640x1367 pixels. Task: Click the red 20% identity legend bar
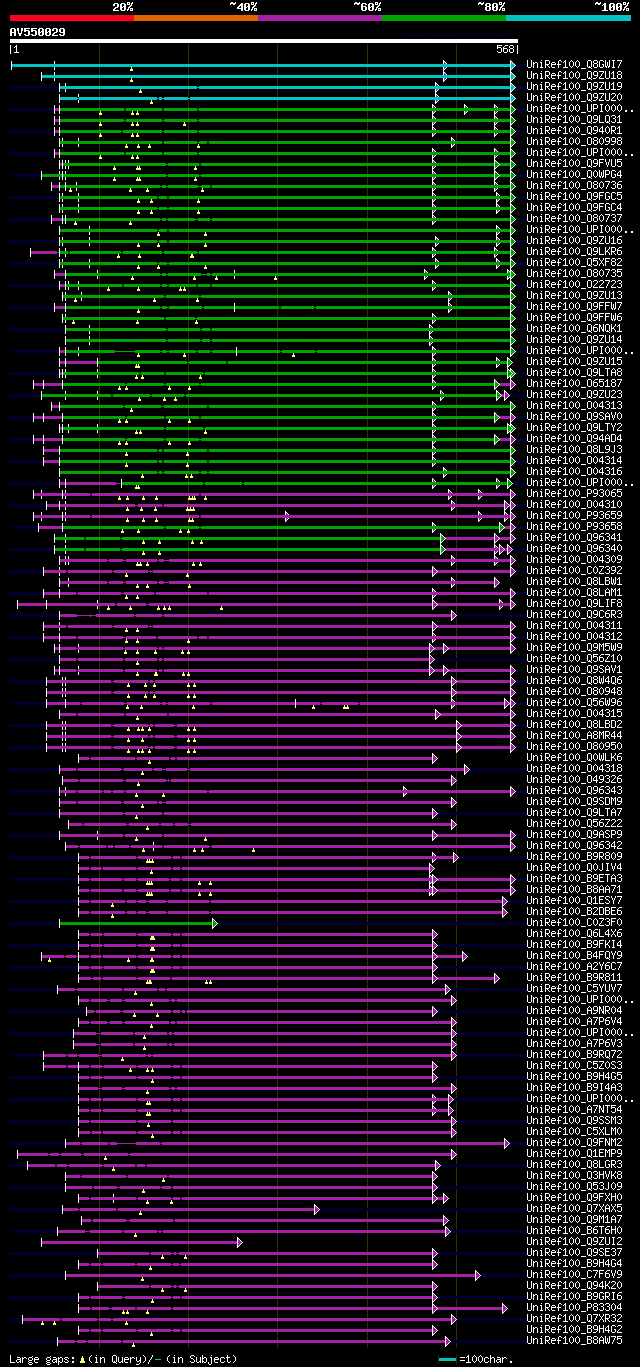(72, 18)
